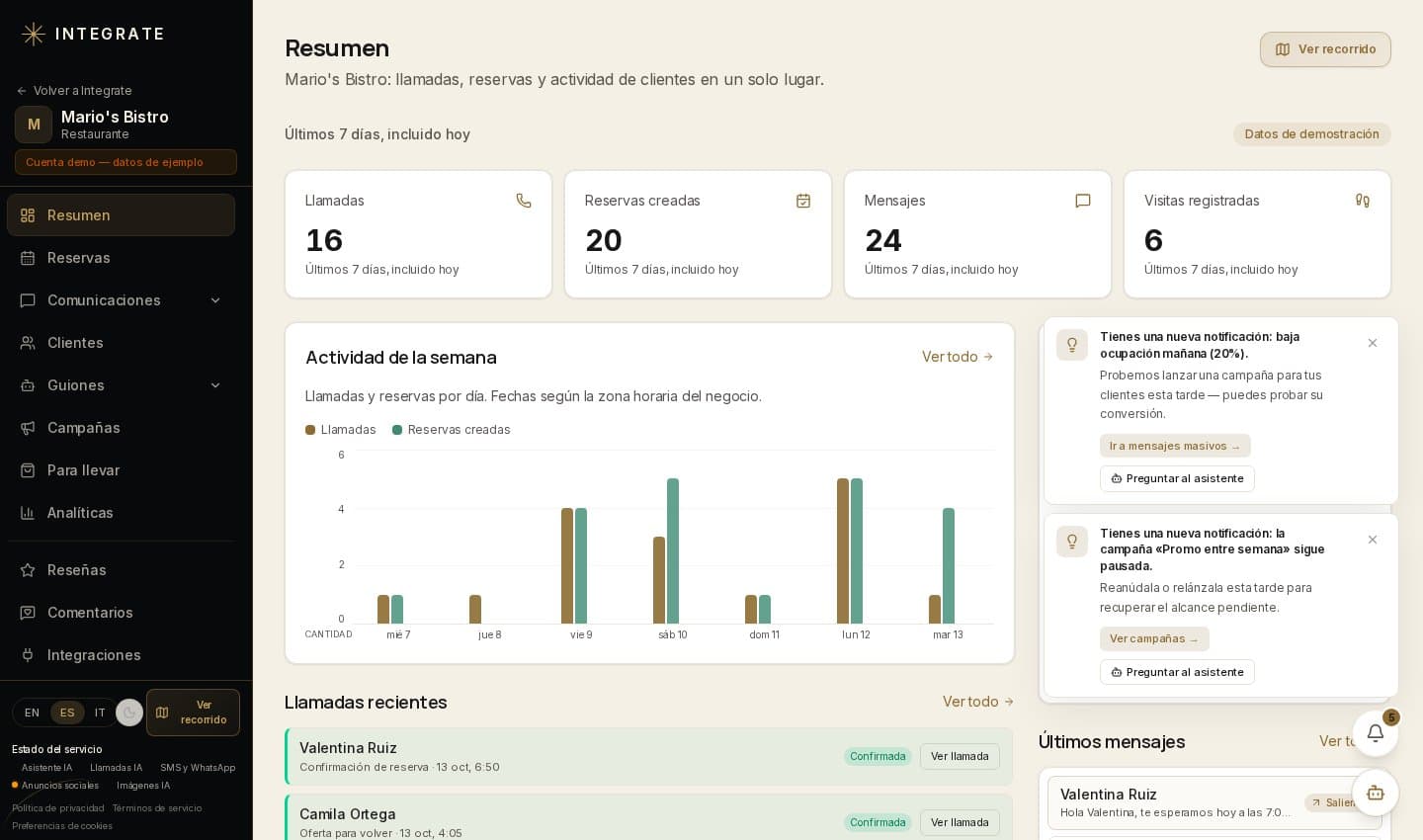Switch language to IT
The image size is (1423, 840).
100,713
